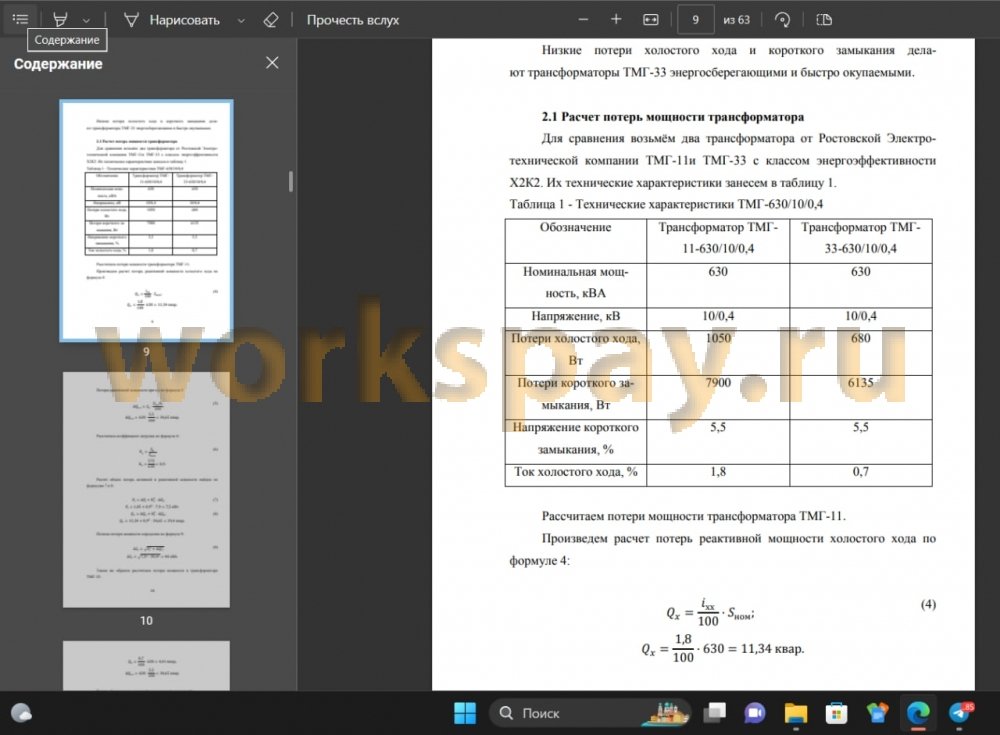1000x735 pixels.
Task: Start Прочесть вслух read aloud
Action: [353, 20]
